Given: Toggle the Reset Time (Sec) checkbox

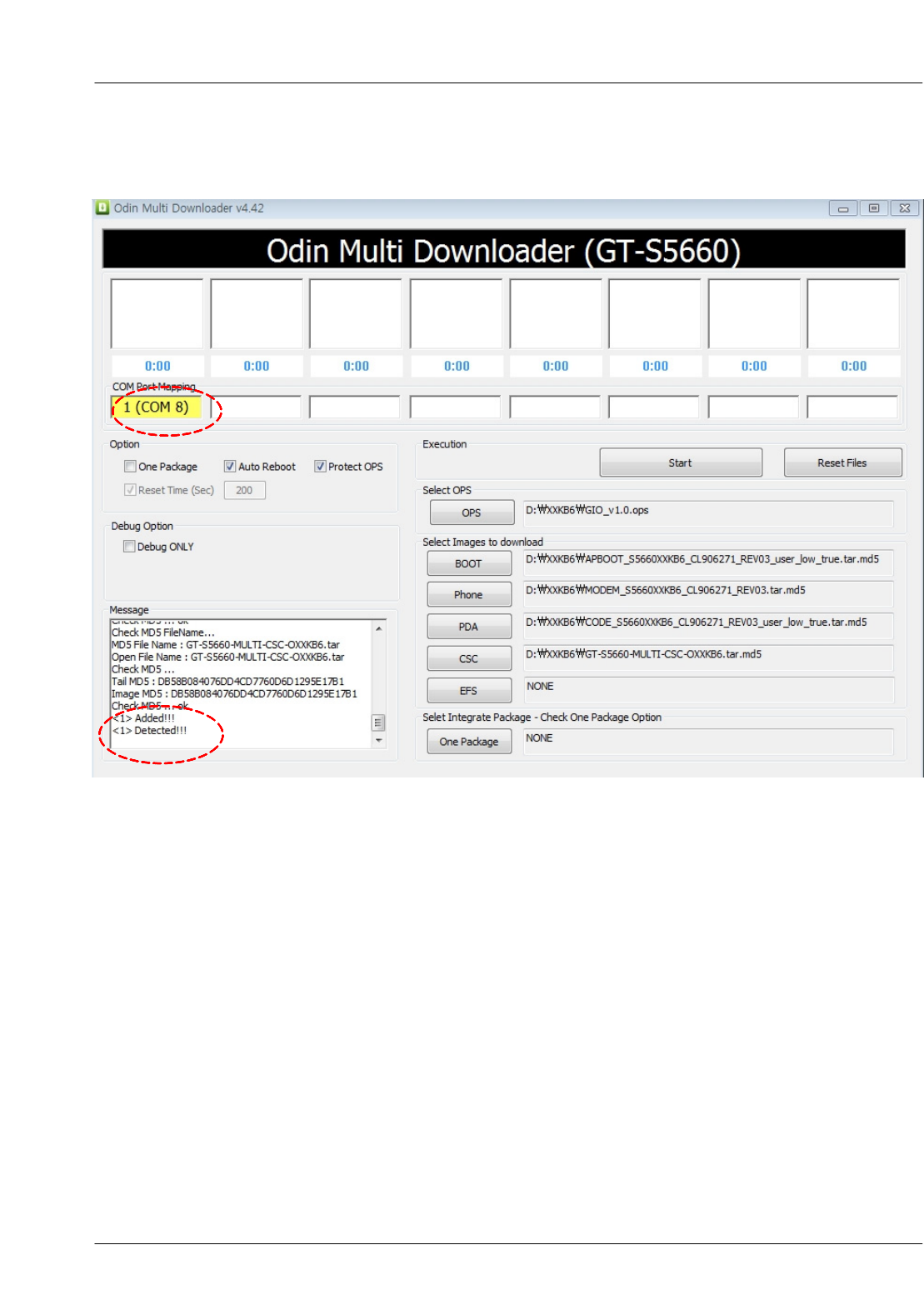Looking at the screenshot, I should [130, 490].
